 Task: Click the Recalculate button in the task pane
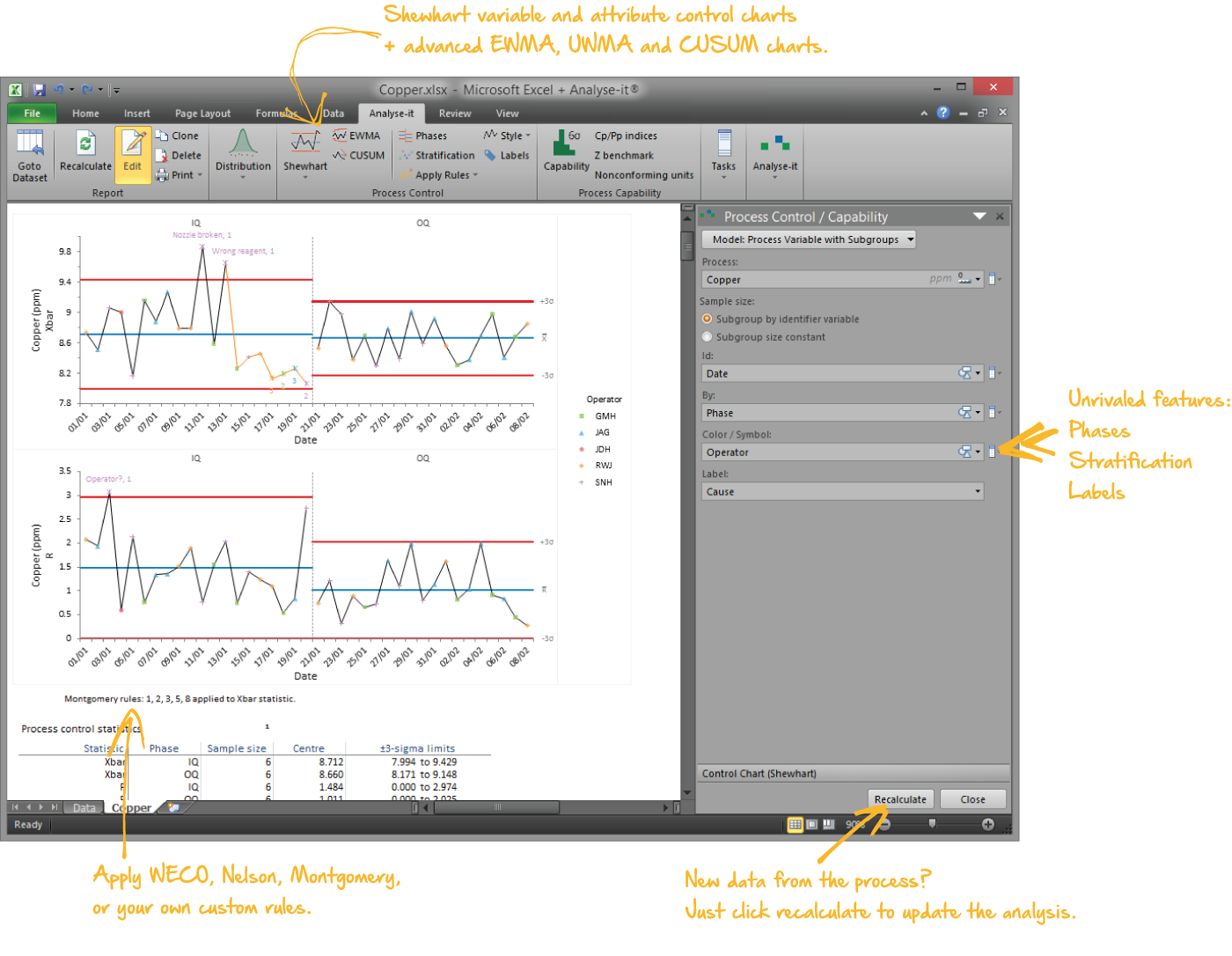[x=900, y=799]
